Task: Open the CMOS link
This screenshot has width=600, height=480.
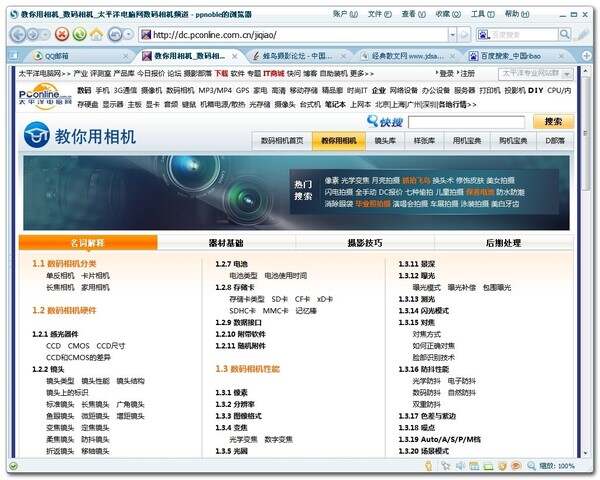Action: (x=78, y=346)
